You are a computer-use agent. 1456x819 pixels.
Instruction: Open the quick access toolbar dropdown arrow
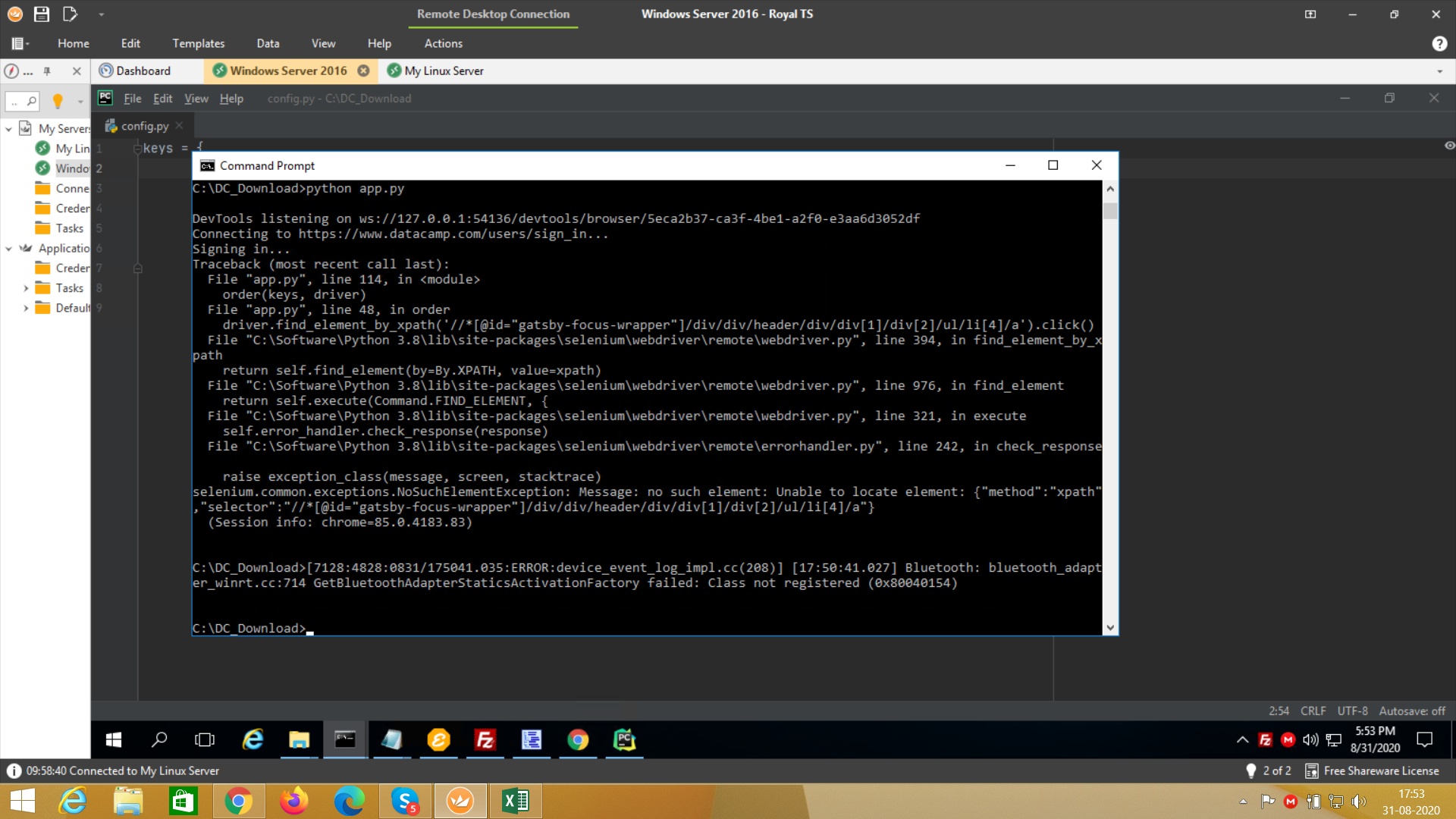click(x=101, y=14)
